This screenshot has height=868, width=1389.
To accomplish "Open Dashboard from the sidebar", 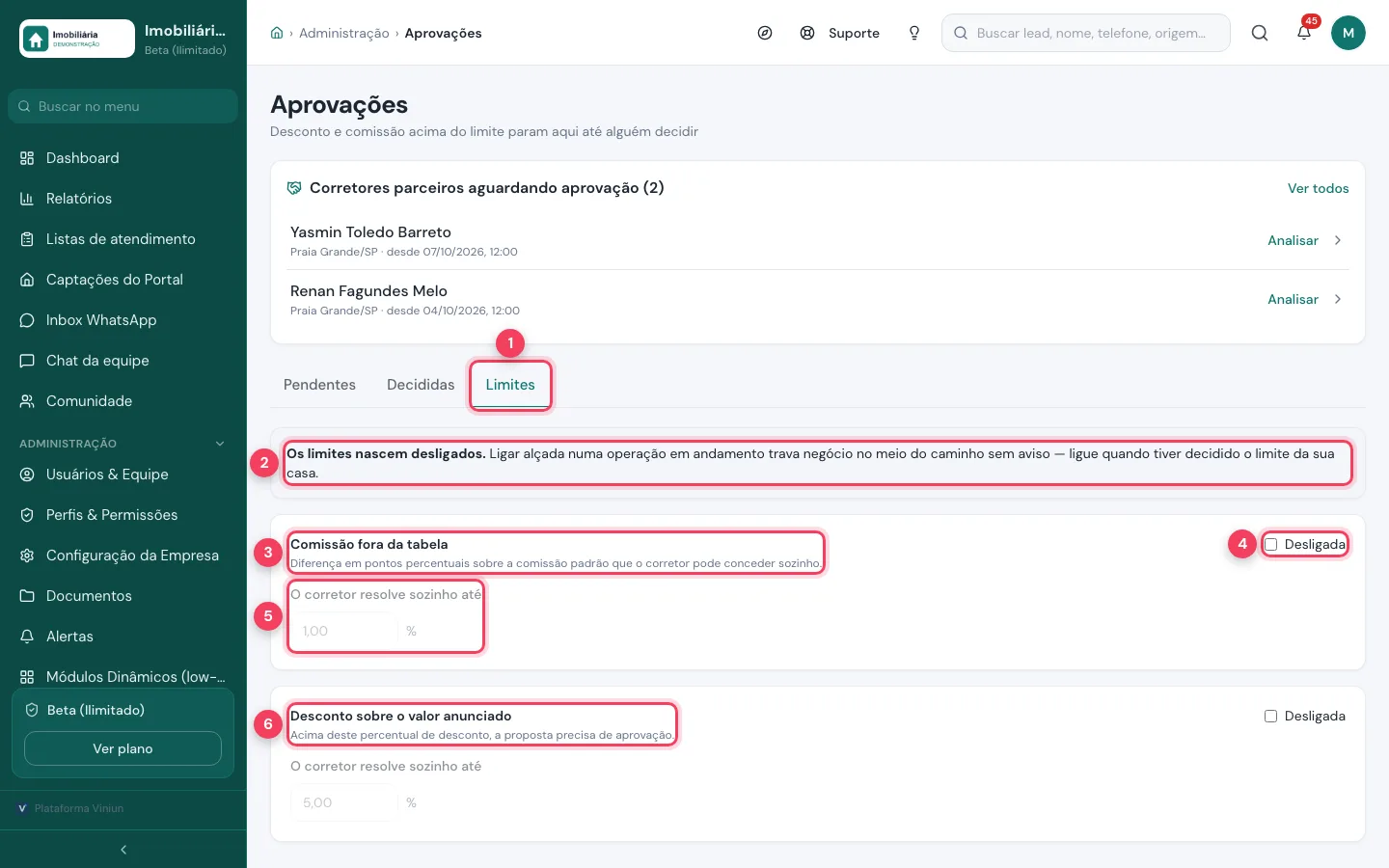I will (123, 158).
